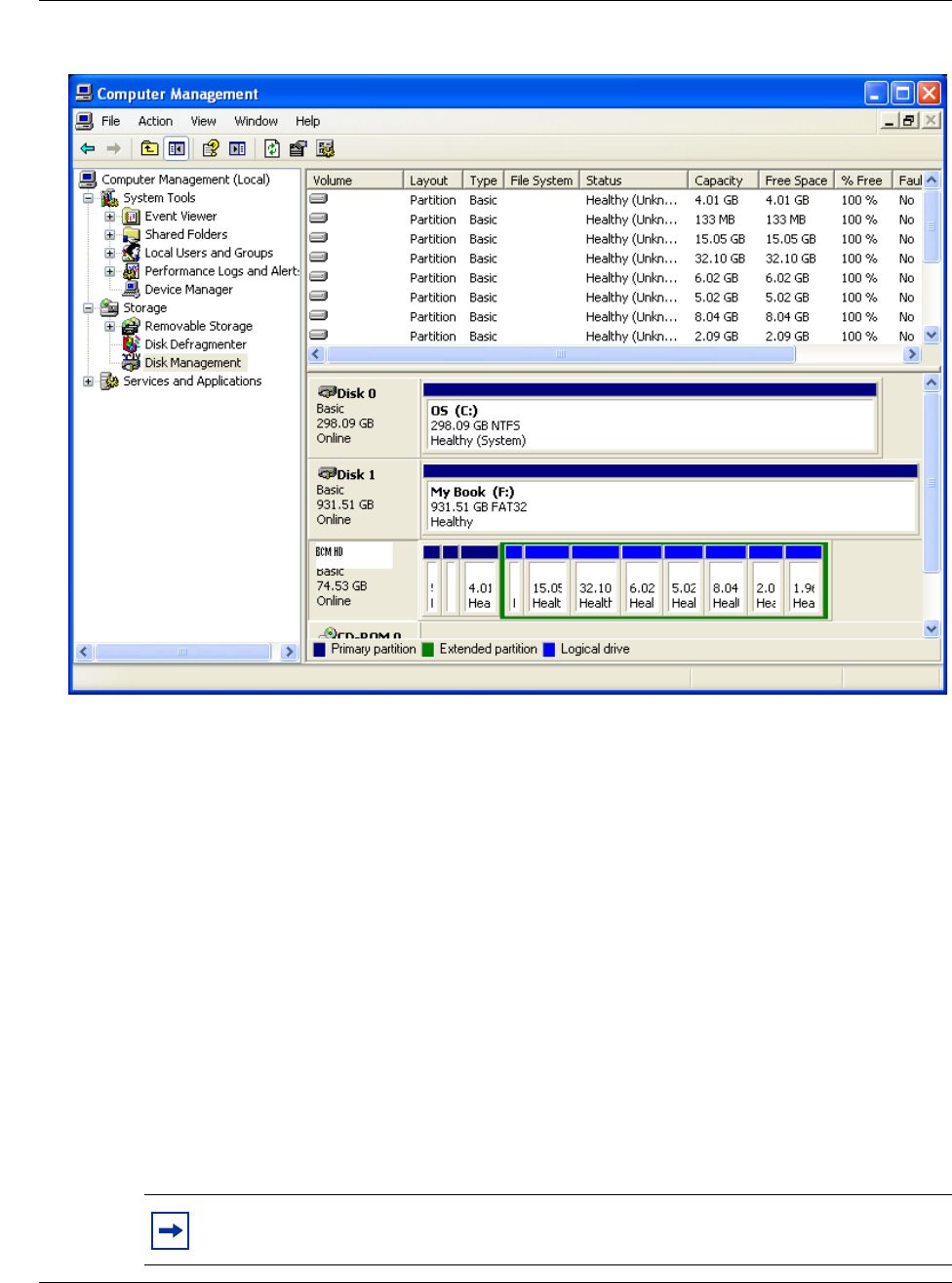Click the Back arrow toolbar icon
Image resolution: width=952 pixels, height=1283 pixels.
[x=88, y=148]
